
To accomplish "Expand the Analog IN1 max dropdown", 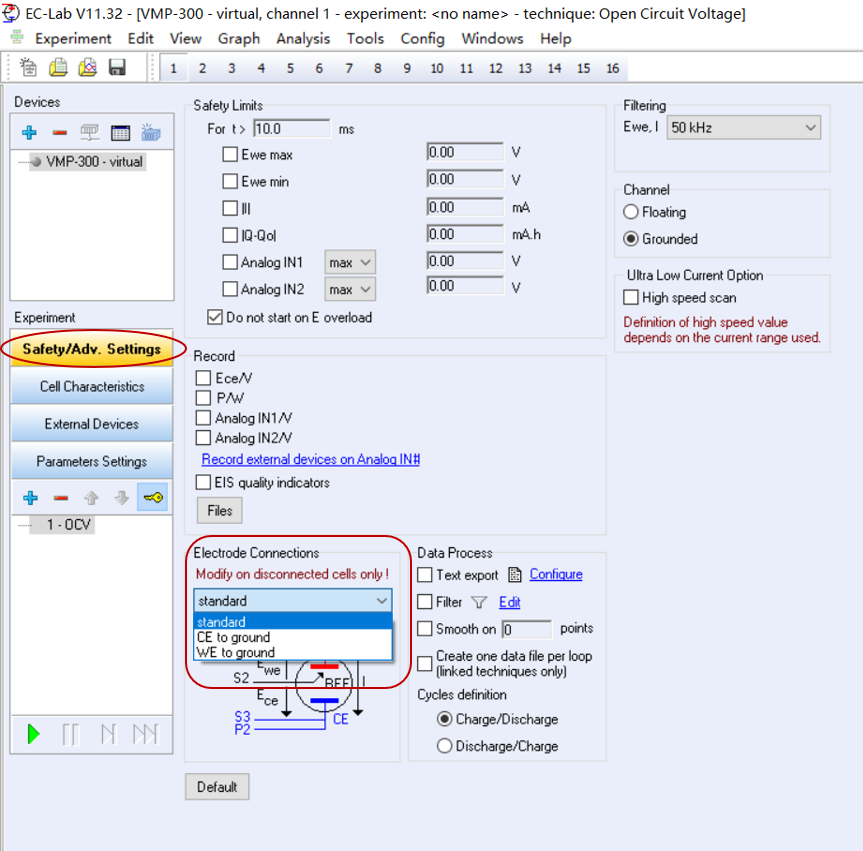I will pyautogui.click(x=350, y=262).
